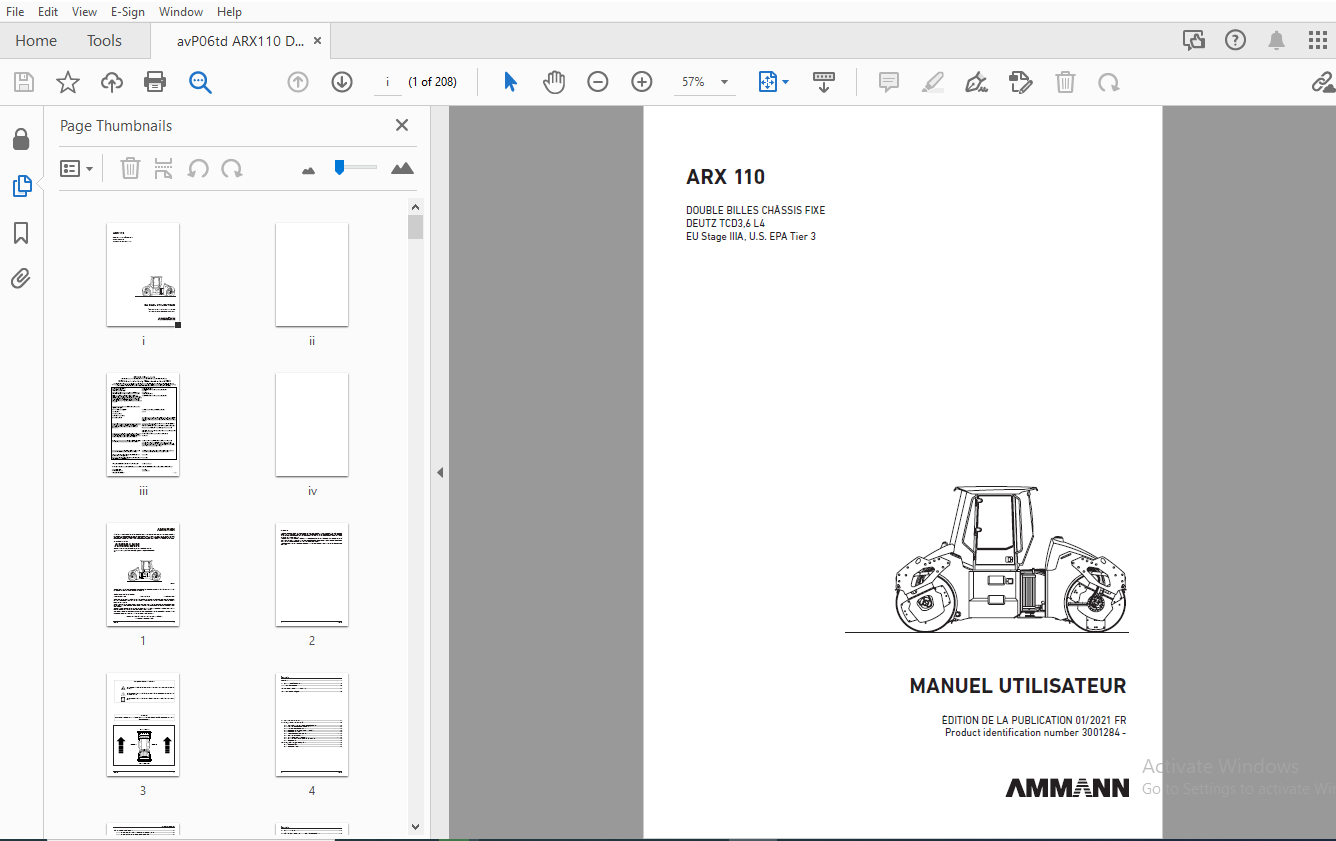Zoom in with the plus circle icon
This screenshot has width=1336, height=841.
click(642, 82)
